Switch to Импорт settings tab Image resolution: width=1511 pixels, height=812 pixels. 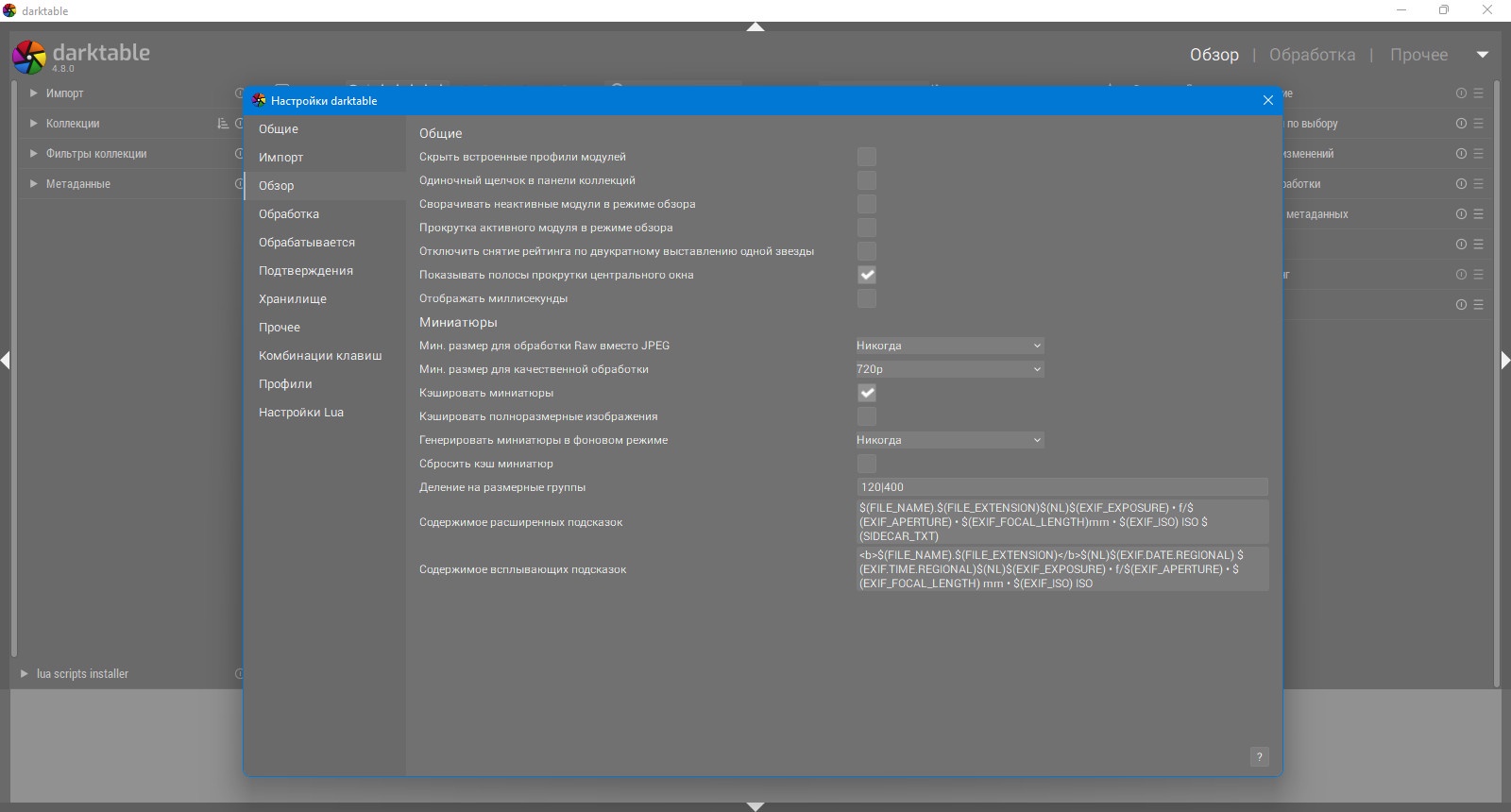coord(325,158)
